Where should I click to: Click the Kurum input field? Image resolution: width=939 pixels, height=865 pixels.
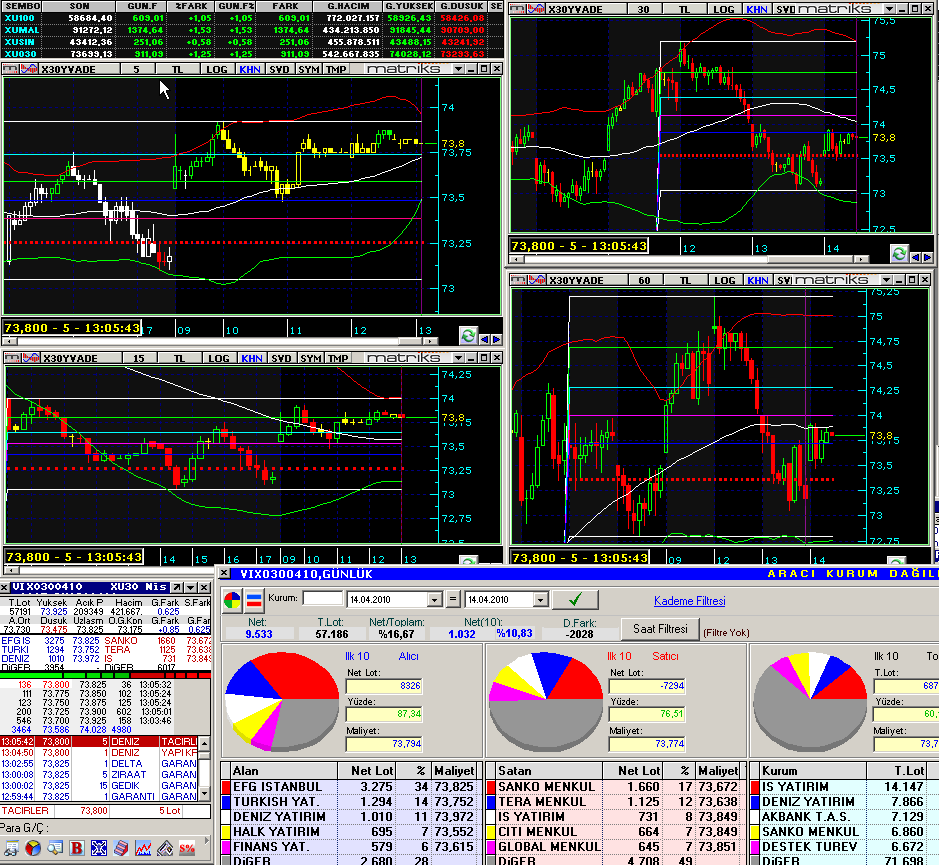click(x=323, y=599)
